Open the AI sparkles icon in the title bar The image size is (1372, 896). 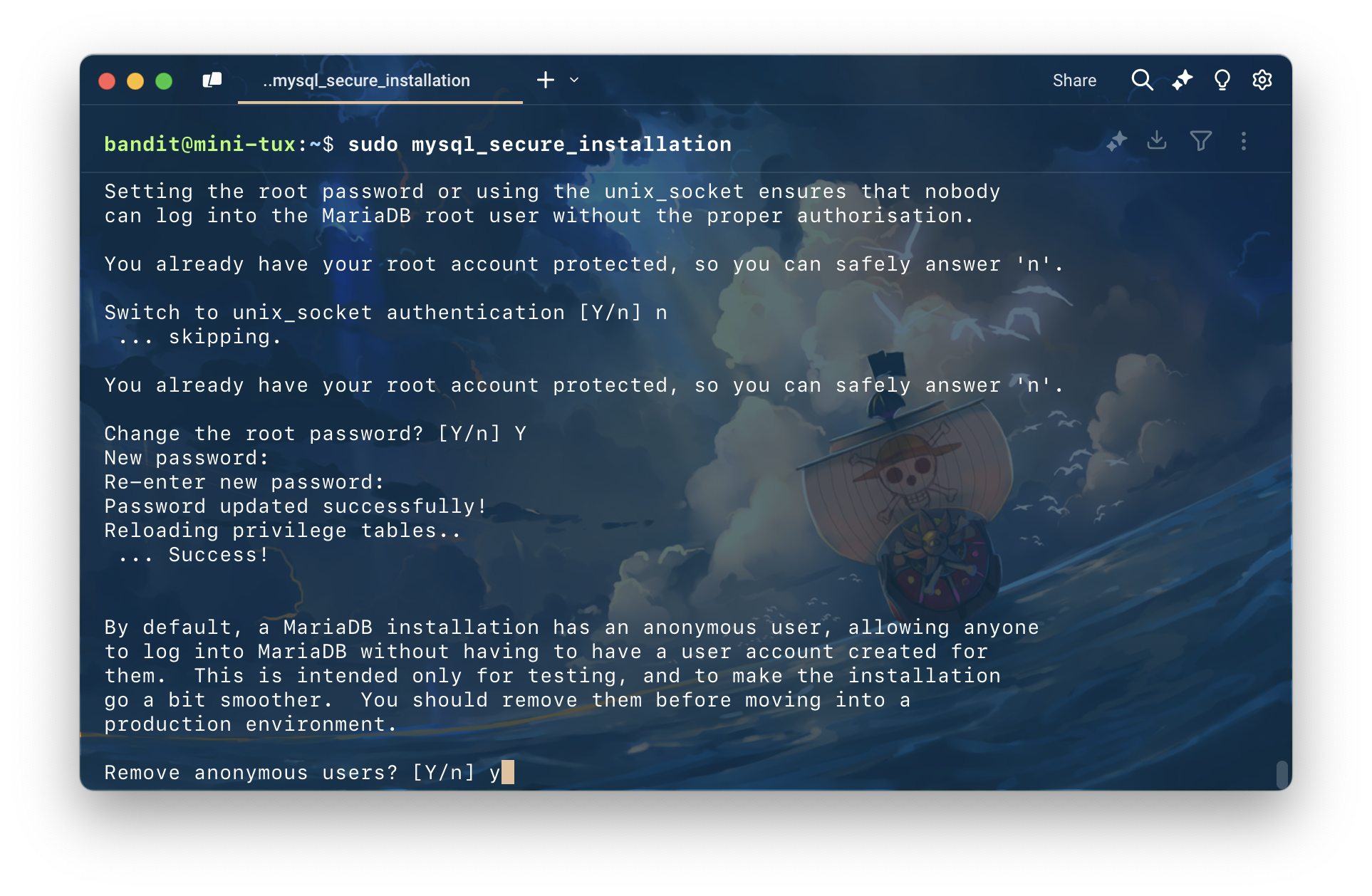1183,80
